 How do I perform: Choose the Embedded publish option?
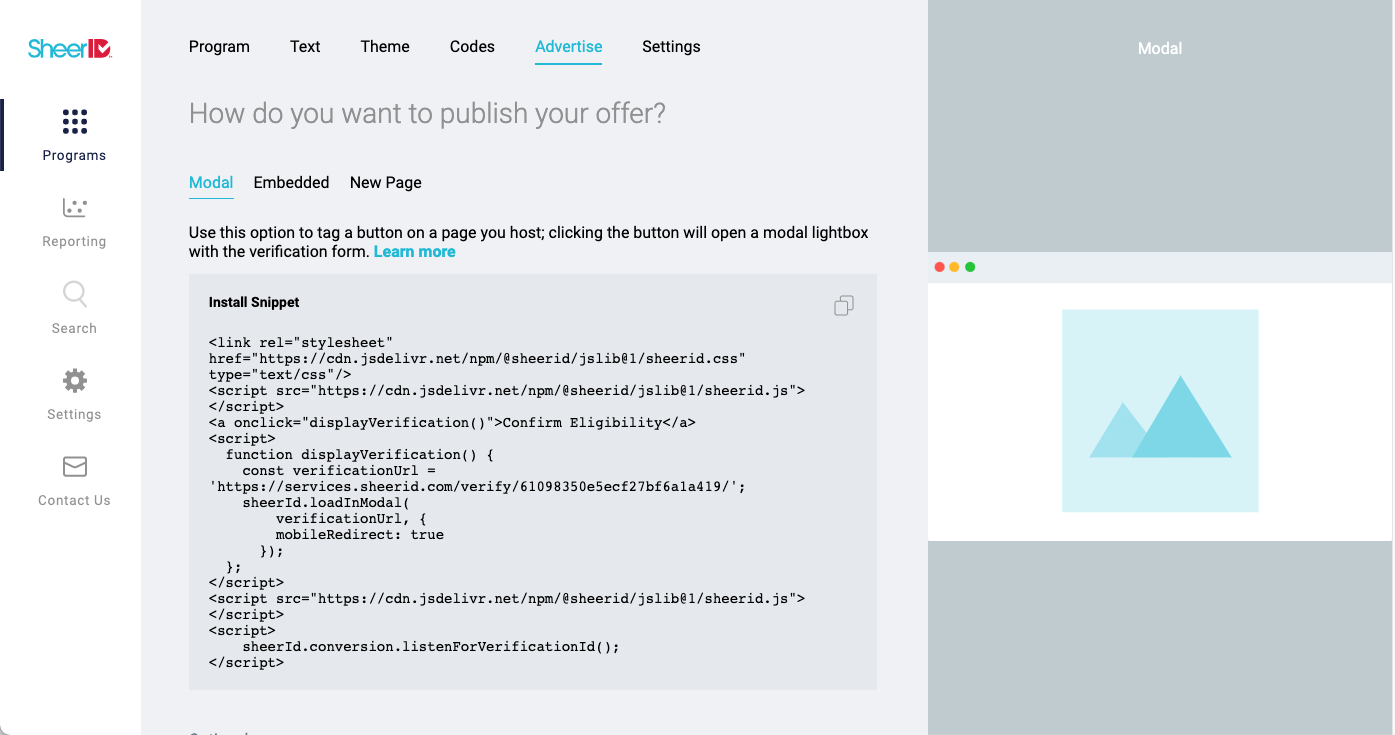(291, 182)
